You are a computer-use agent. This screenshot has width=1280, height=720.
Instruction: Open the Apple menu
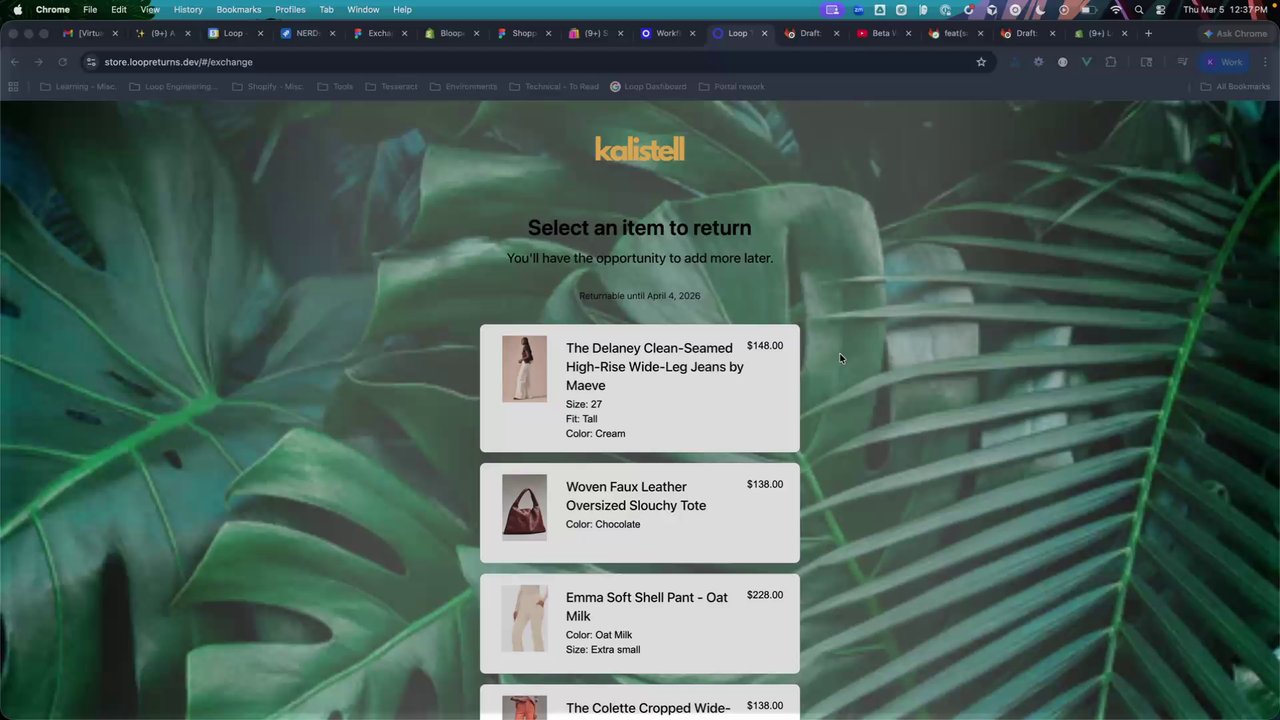[17, 9]
